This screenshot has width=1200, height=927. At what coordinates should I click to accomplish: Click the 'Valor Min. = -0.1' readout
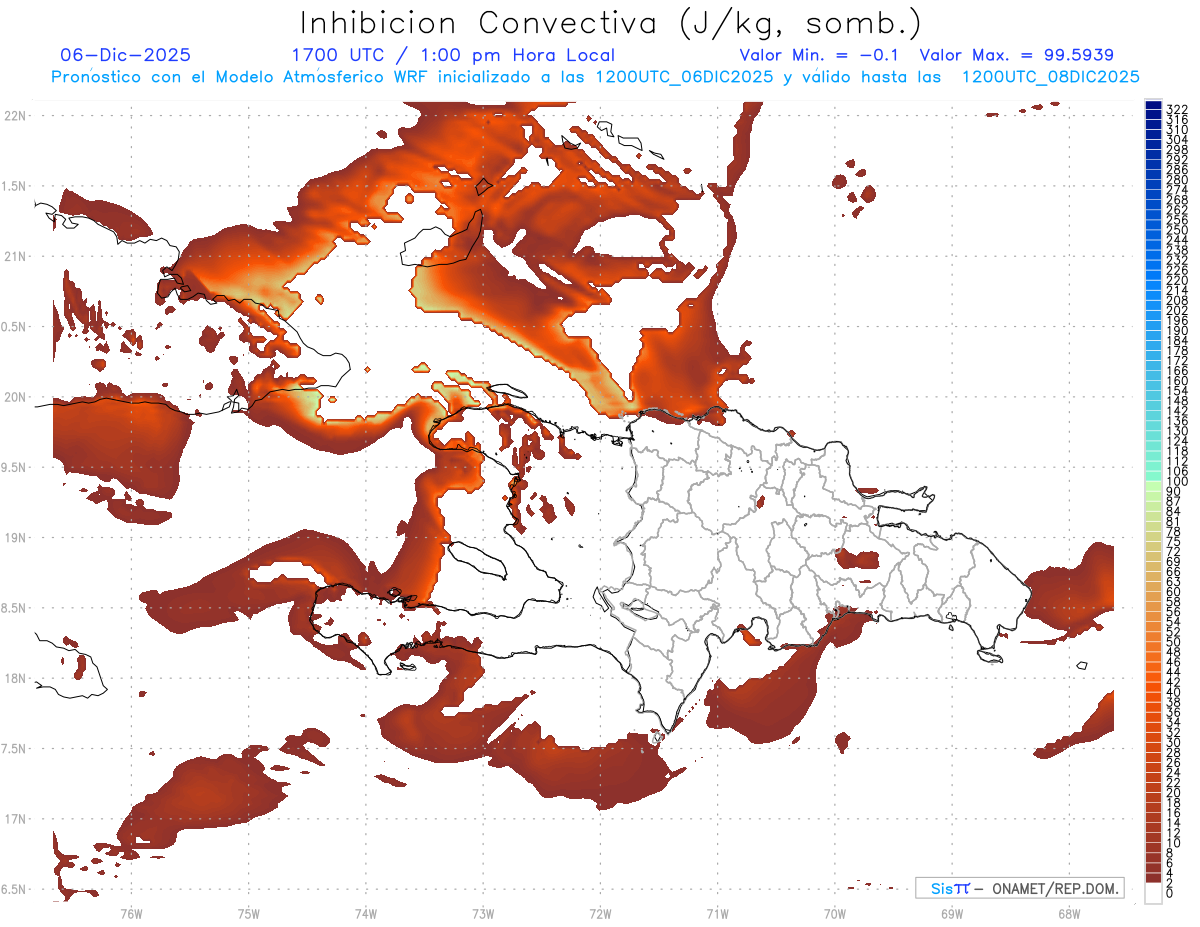(x=821, y=55)
